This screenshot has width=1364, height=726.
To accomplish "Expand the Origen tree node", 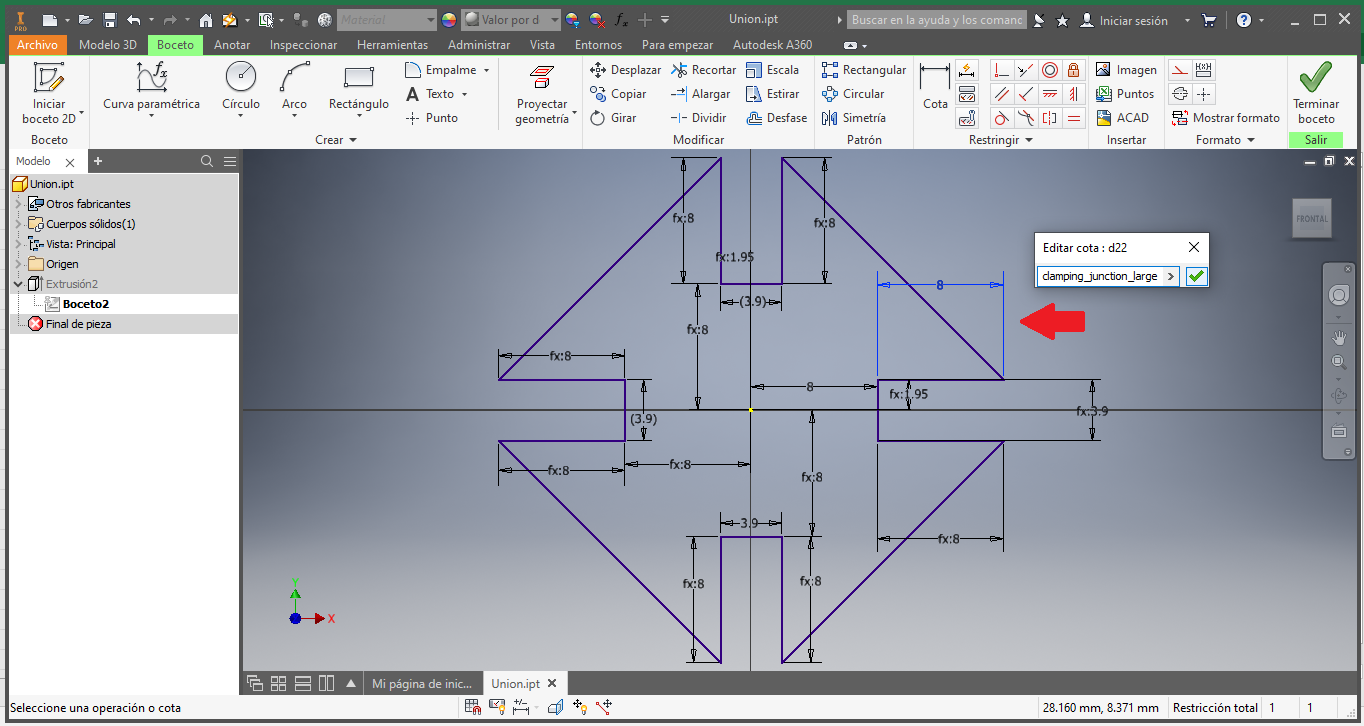I will pos(18,264).
